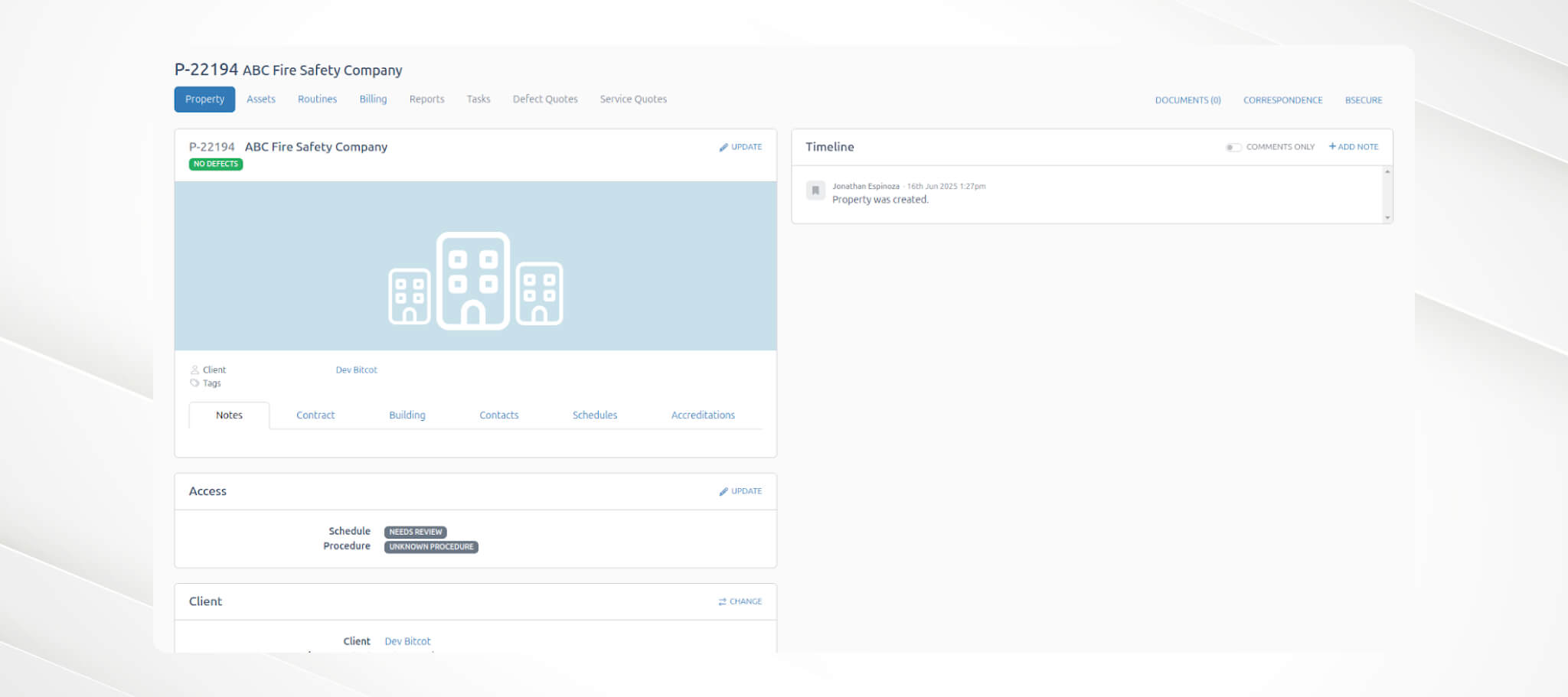Click the Change swap icon in Client section
The height and width of the screenshot is (697, 1568).
[720, 601]
